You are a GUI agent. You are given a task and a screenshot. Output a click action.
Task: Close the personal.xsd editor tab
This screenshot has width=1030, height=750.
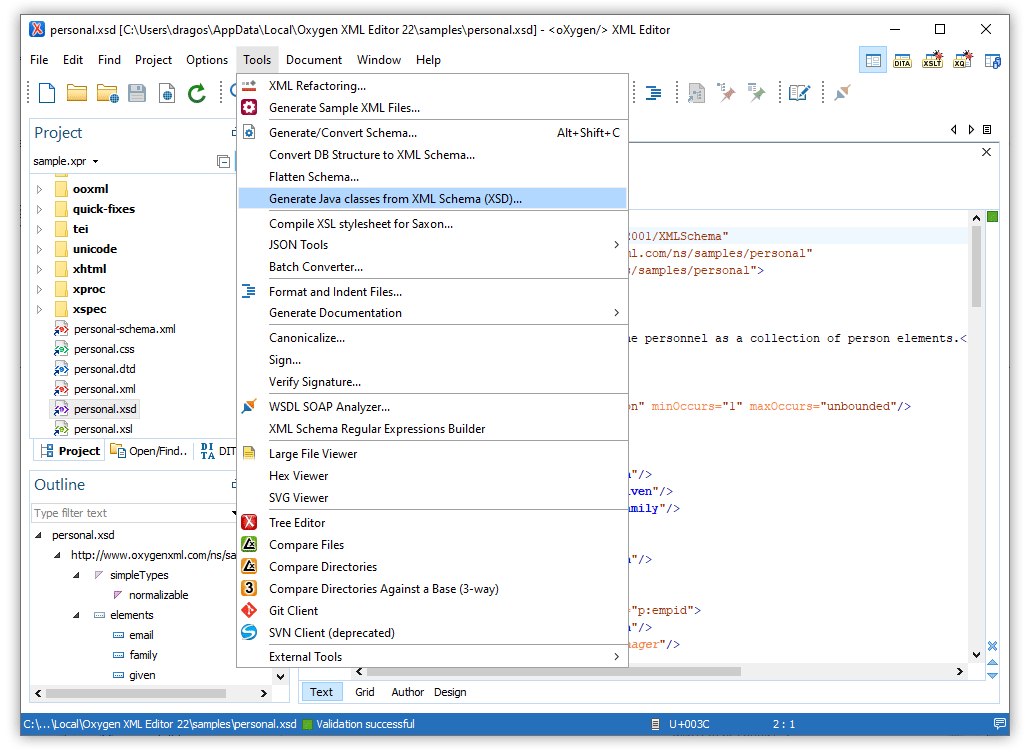coord(986,152)
